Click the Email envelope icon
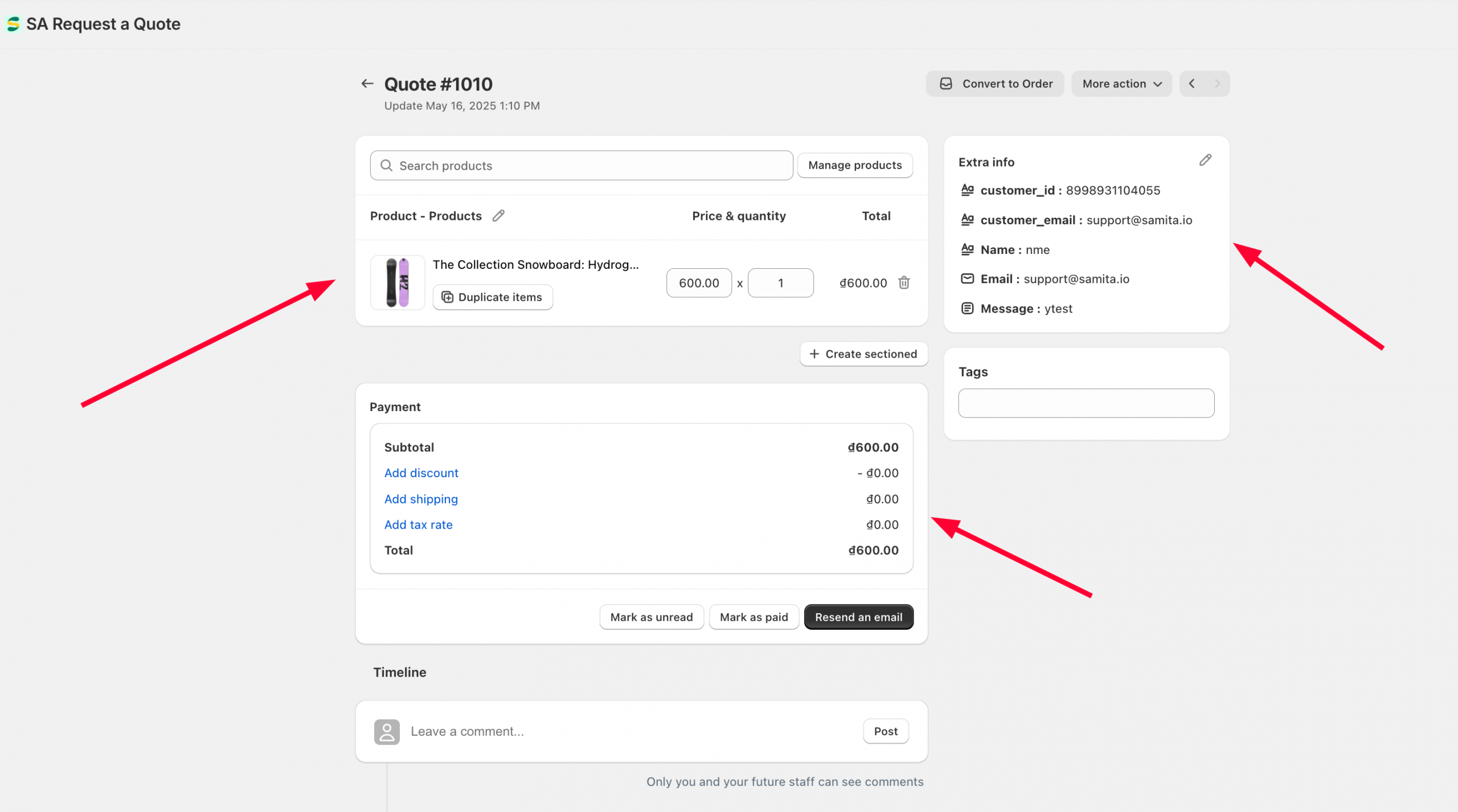The image size is (1458, 812). tap(967, 278)
